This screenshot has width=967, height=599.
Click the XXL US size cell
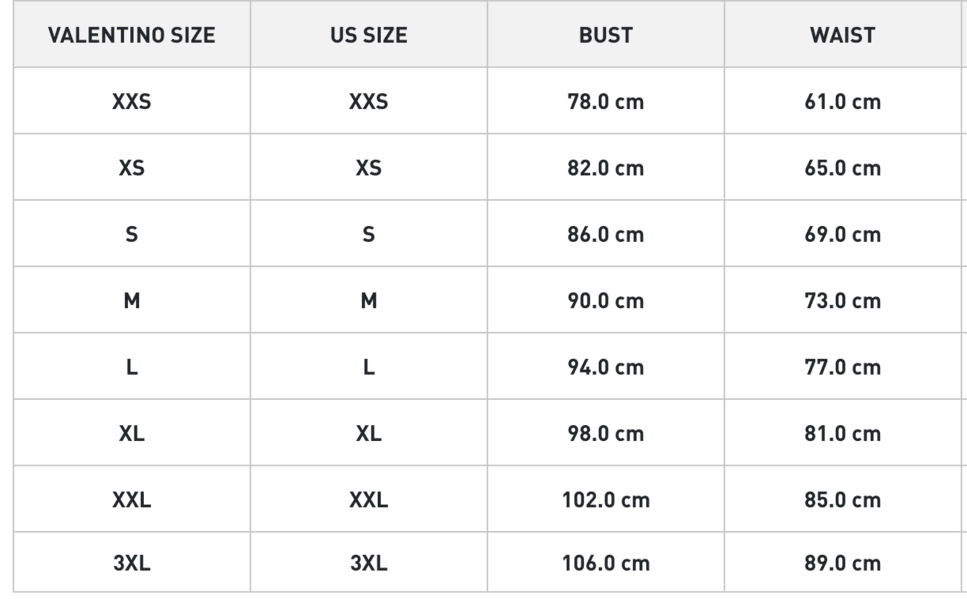pos(369,499)
